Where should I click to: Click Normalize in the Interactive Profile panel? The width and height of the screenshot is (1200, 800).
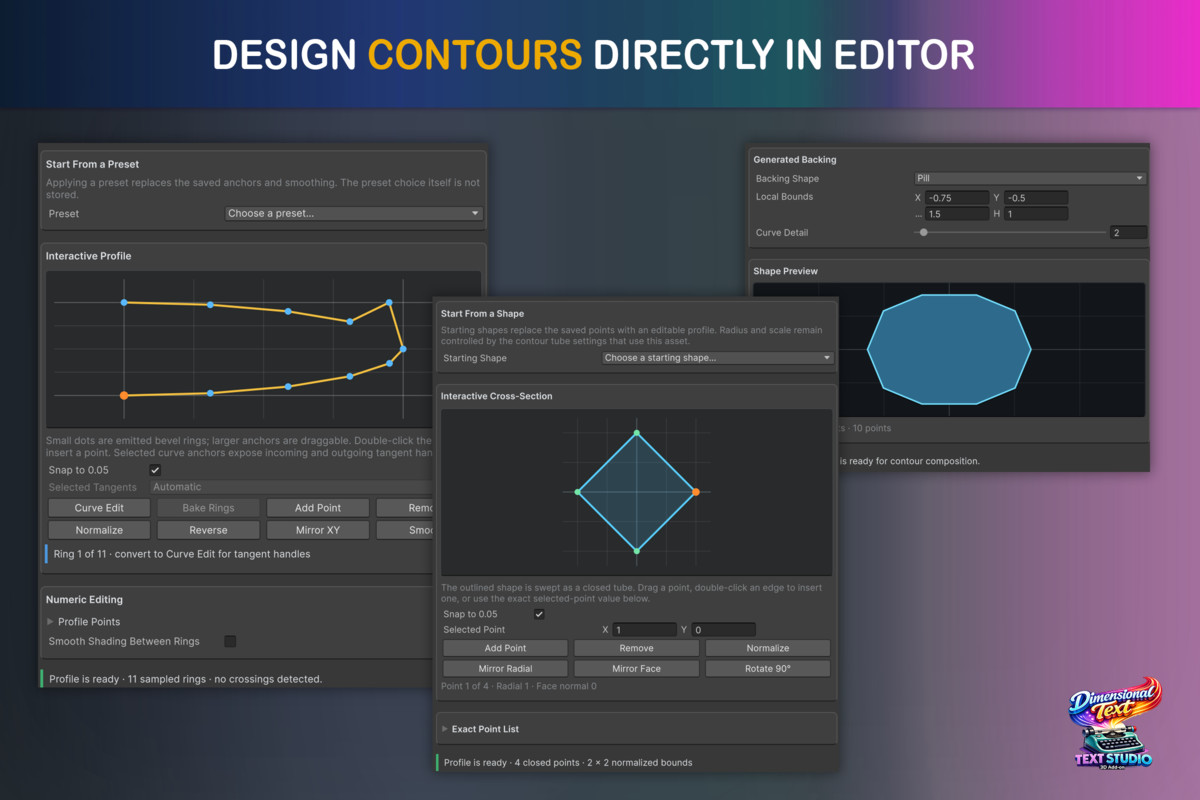pyautogui.click(x=99, y=530)
